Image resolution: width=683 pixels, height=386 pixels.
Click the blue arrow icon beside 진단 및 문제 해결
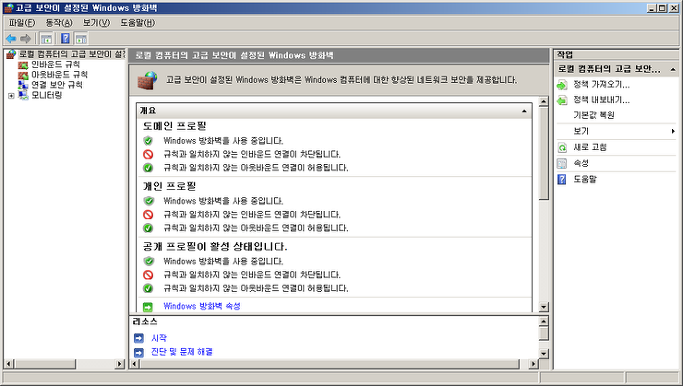coord(139,352)
